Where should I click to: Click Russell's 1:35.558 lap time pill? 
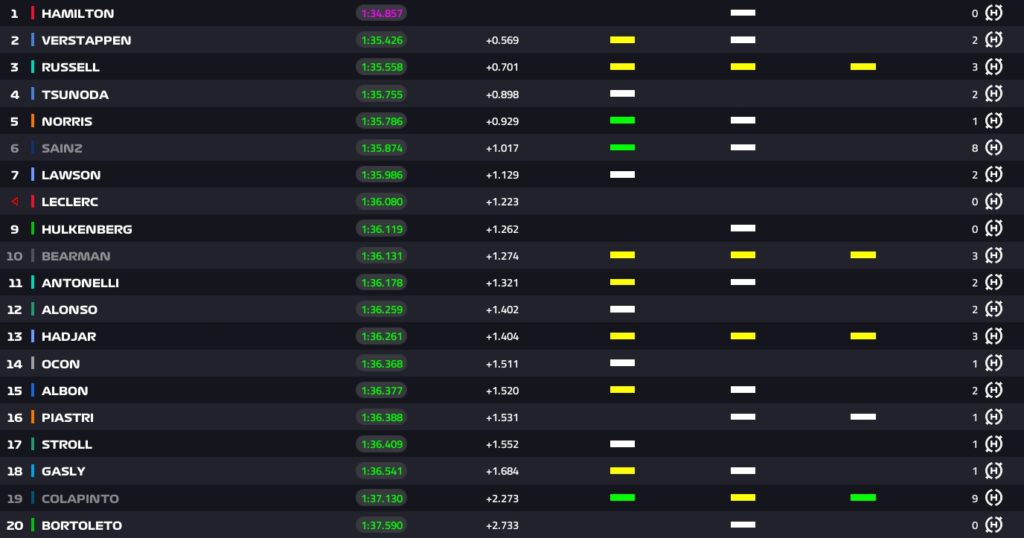pyautogui.click(x=381, y=67)
